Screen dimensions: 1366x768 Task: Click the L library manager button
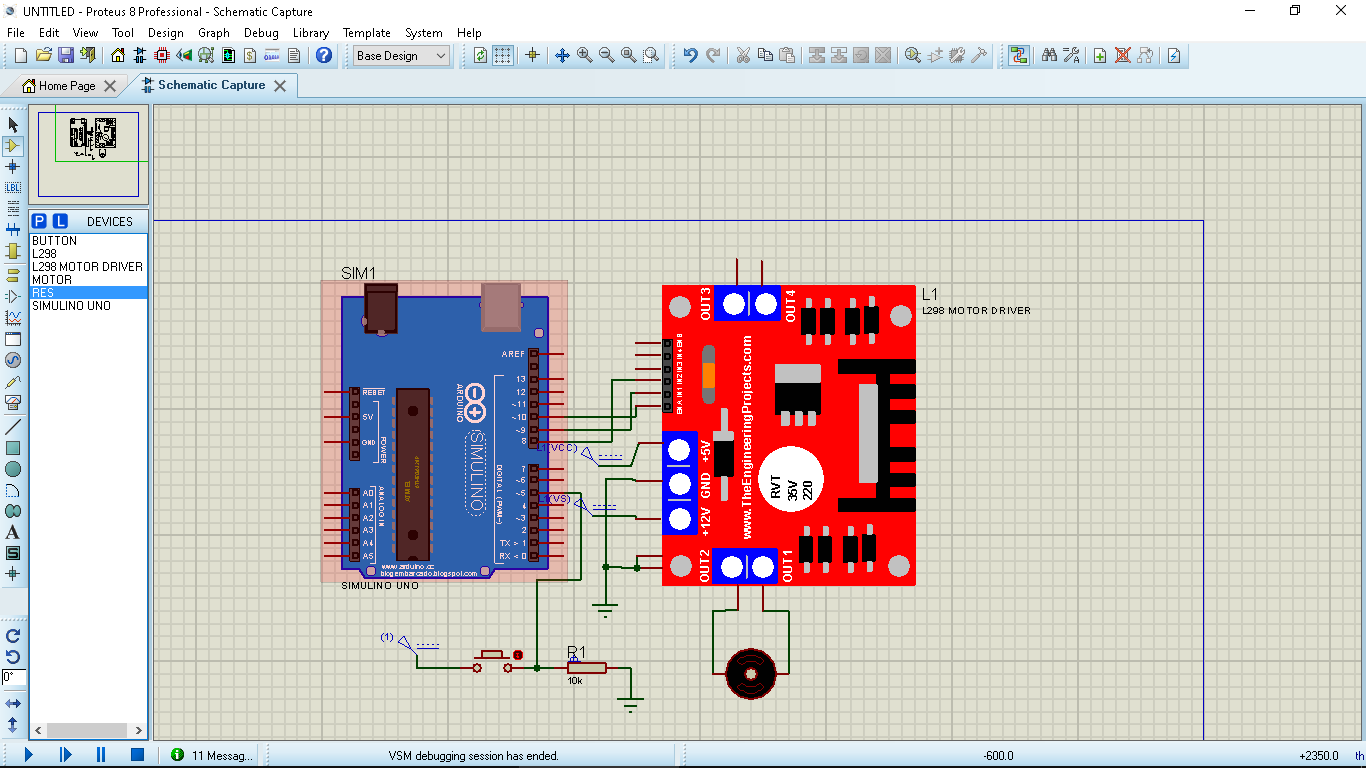click(60, 221)
